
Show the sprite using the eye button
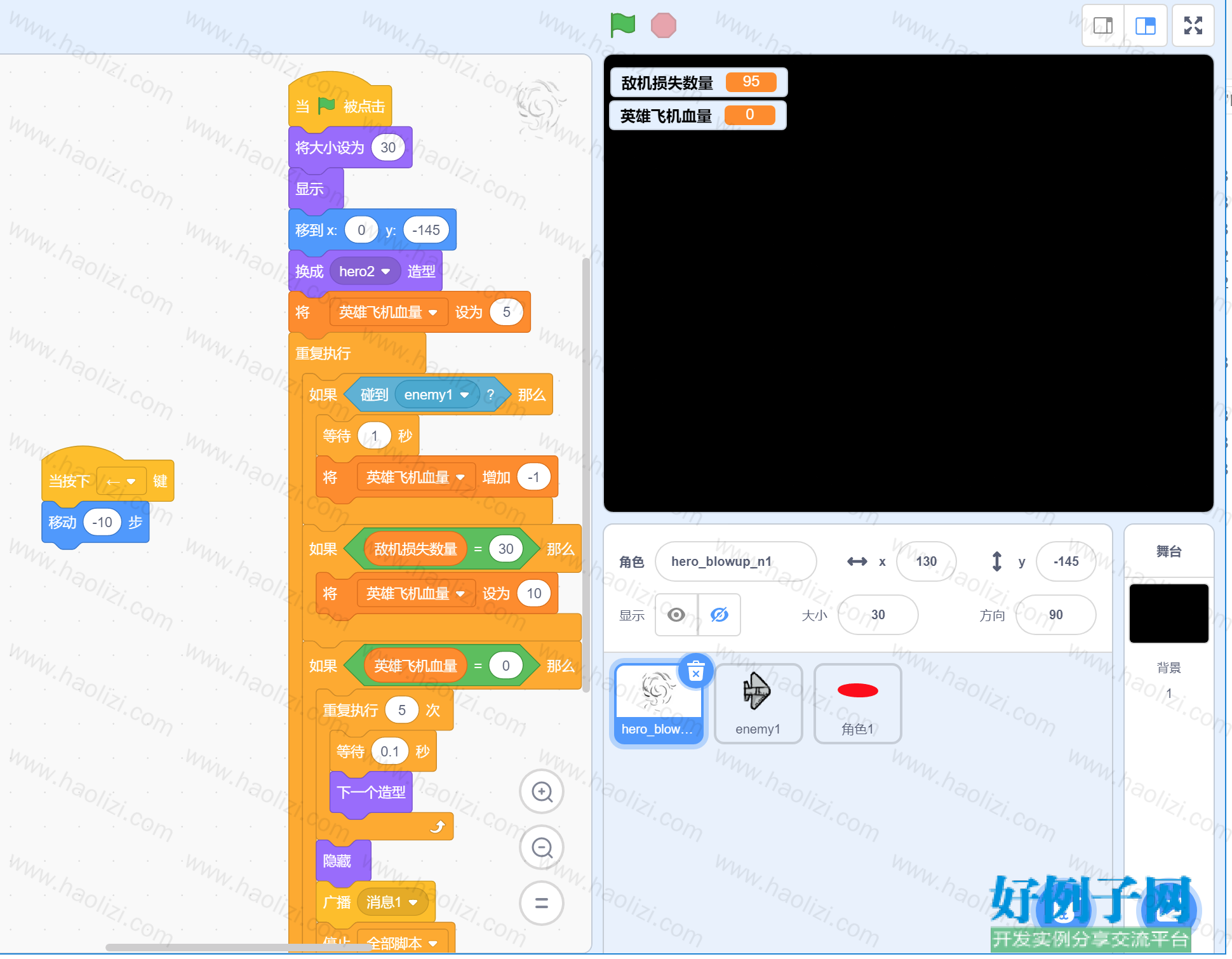point(676,614)
